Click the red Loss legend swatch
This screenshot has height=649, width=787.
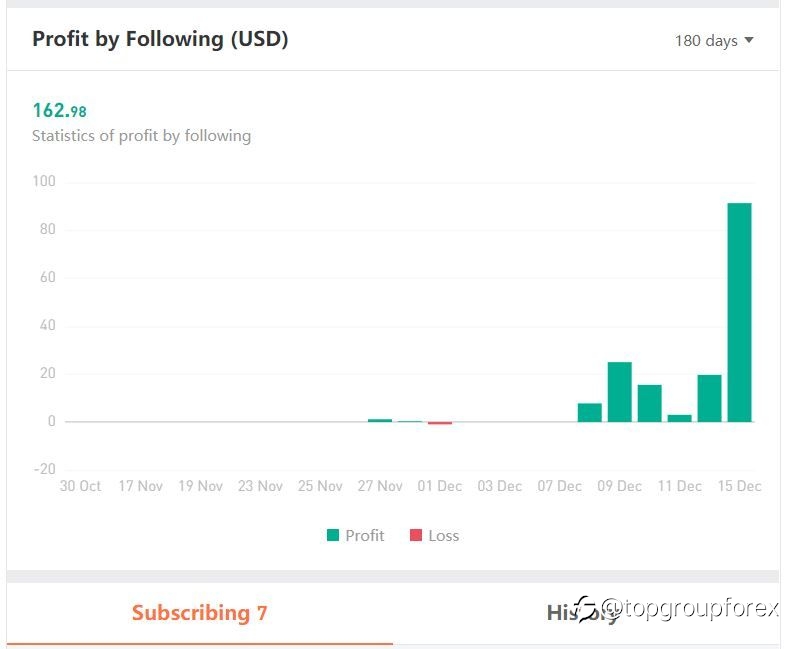(x=416, y=536)
